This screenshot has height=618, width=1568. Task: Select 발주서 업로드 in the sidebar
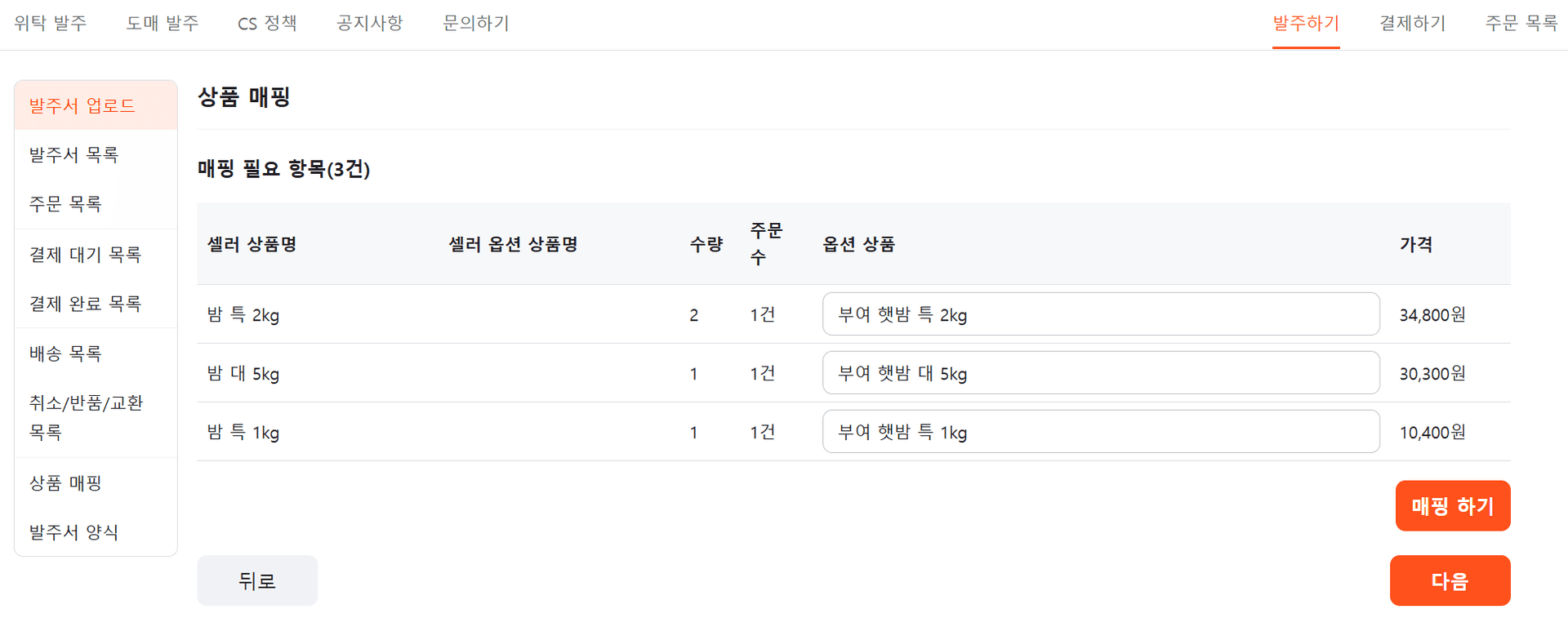pos(82,104)
